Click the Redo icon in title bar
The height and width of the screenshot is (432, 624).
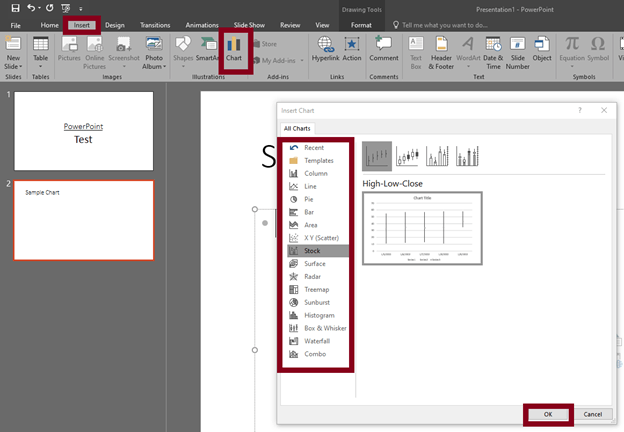pyautogui.click(x=49, y=8)
